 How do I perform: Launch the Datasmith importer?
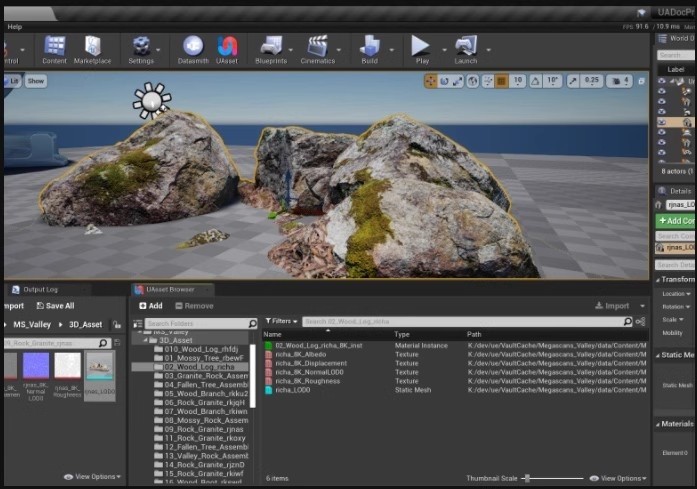(x=193, y=50)
